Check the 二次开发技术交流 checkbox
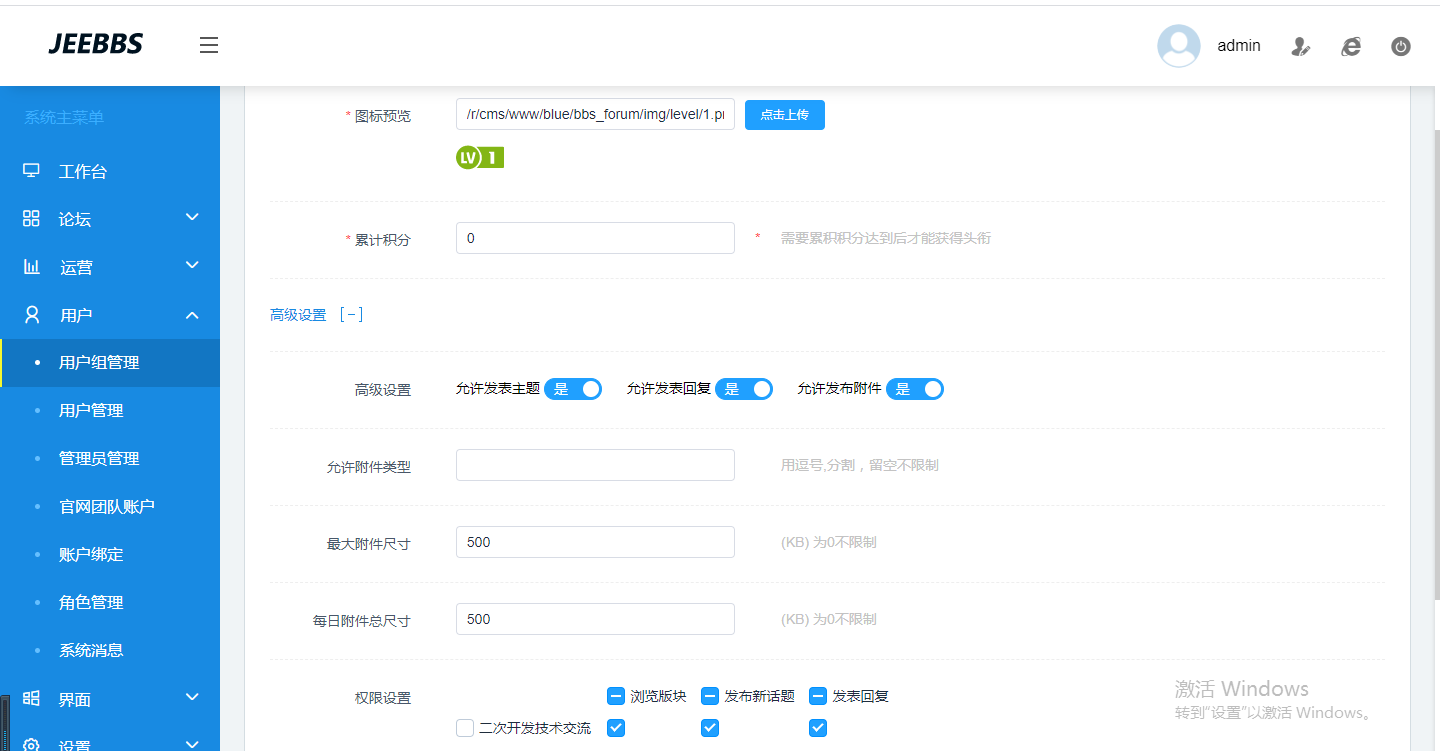This screenshot has height=751, width=1440. coord(465,728)
